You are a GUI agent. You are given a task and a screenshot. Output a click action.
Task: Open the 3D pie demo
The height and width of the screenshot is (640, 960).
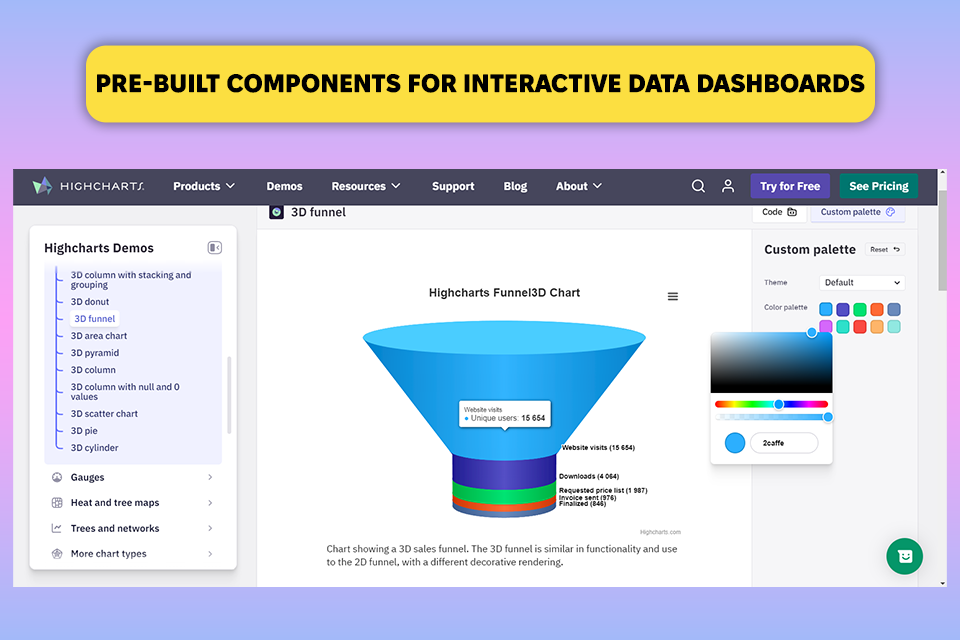click(x=84, y=431)
